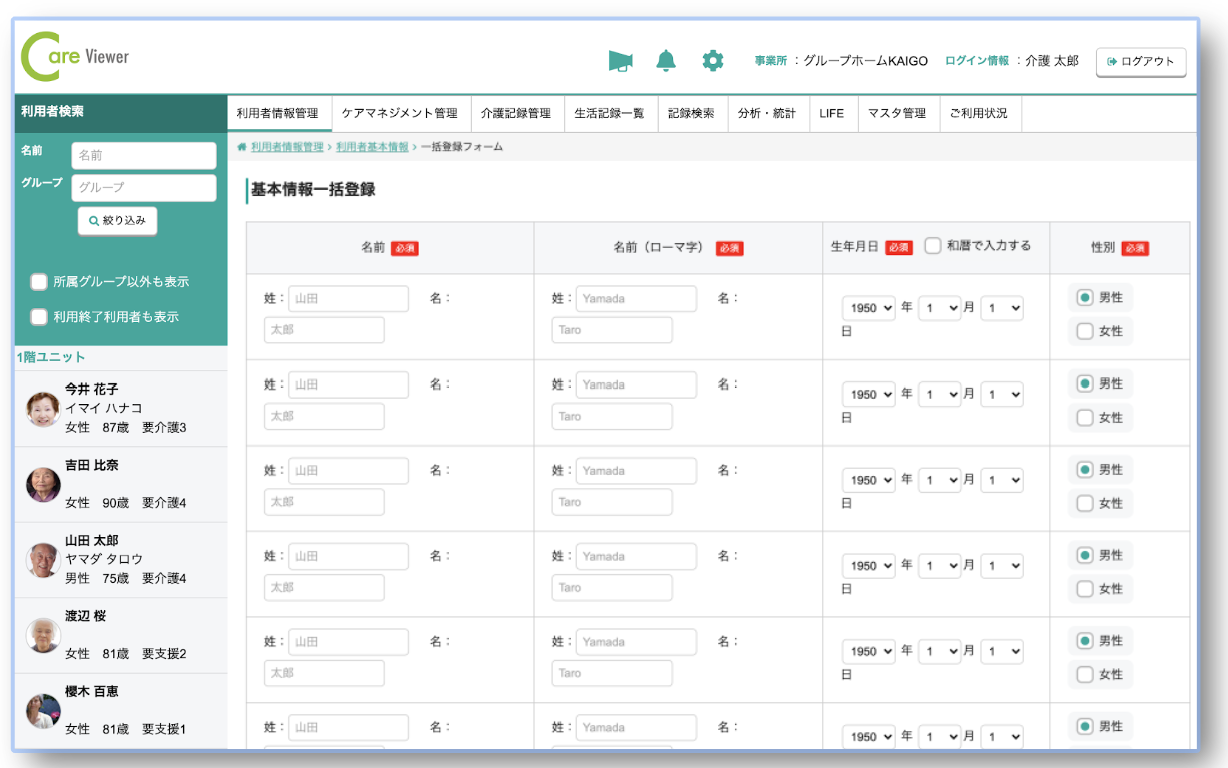
Task: Open the birth year dropdown in first row
Action: click(868, 309)
